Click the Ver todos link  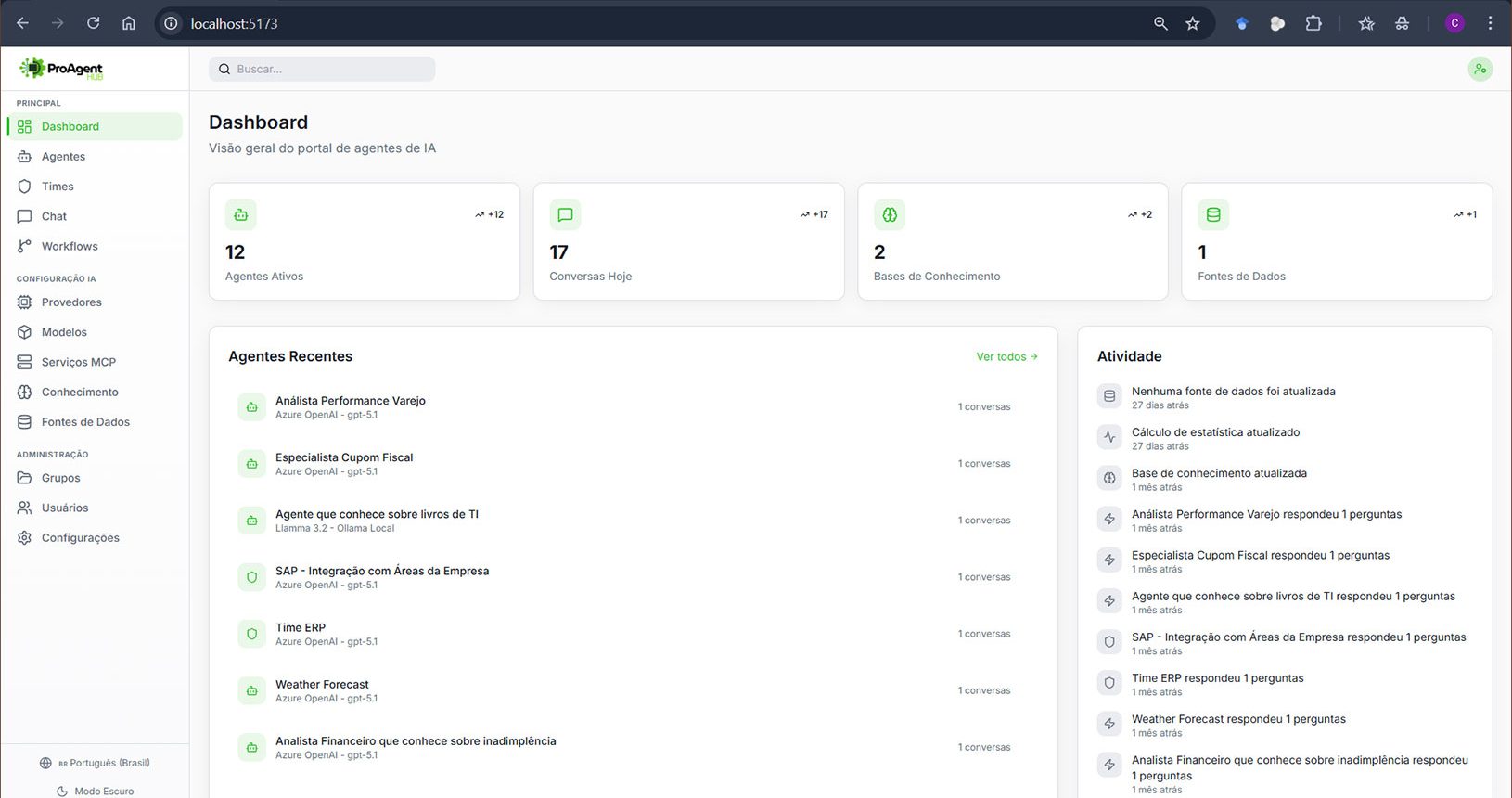1006,356
